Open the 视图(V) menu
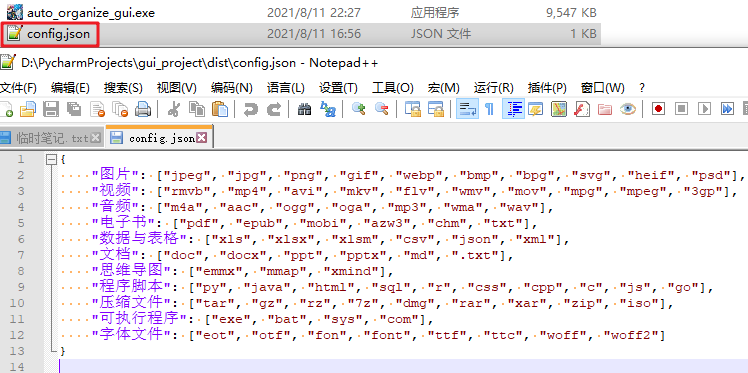Screen dimensions: 748x373 point(177,88)
